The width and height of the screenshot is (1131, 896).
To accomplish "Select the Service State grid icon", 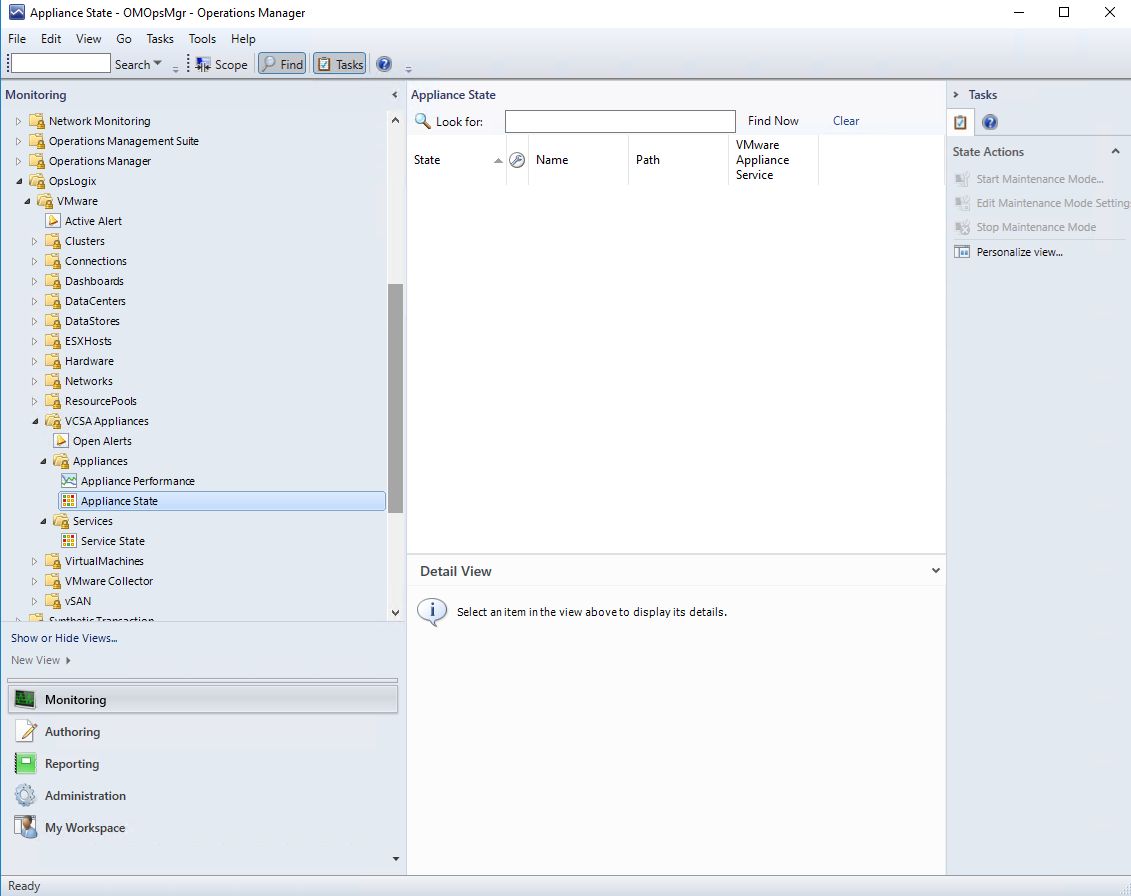I will [x=69, y=540].
